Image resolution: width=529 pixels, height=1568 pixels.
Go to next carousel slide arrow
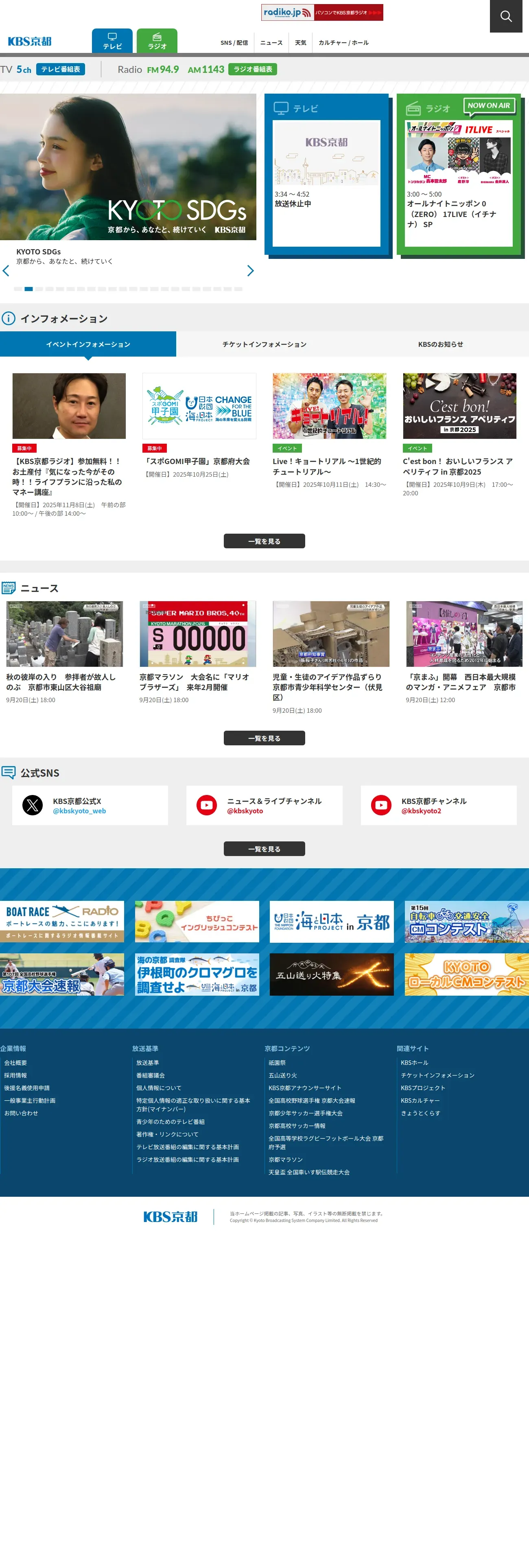click(250, 271)
